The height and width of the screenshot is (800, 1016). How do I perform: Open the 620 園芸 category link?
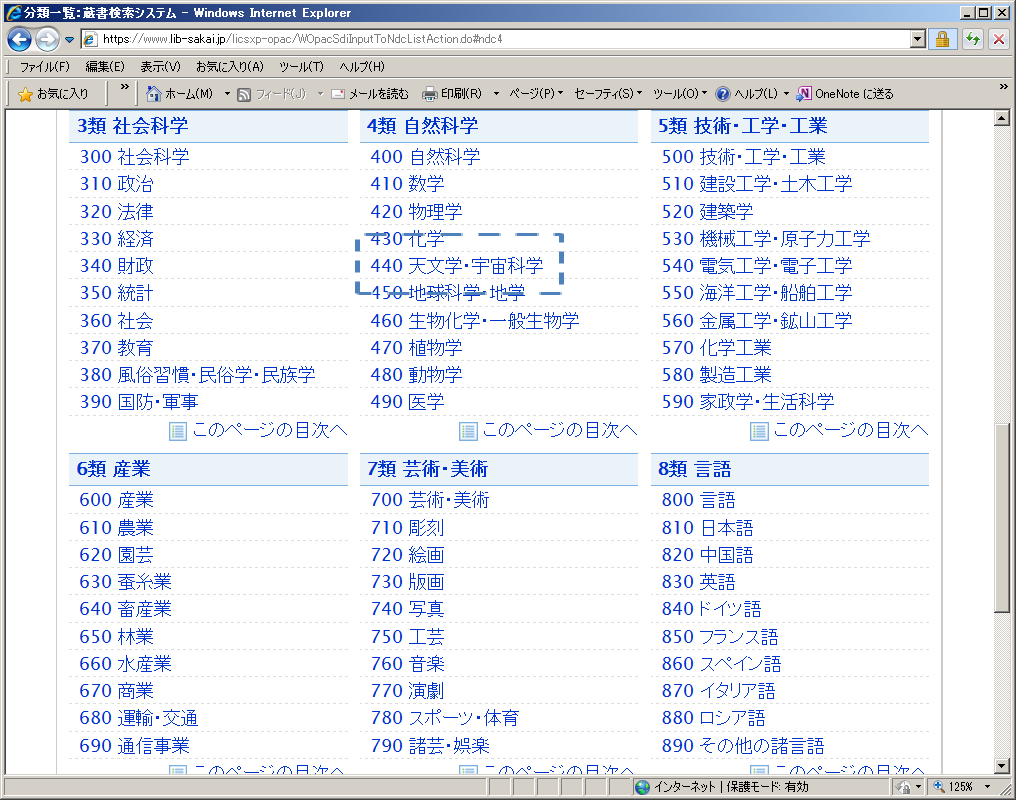(x=117, y=554)
